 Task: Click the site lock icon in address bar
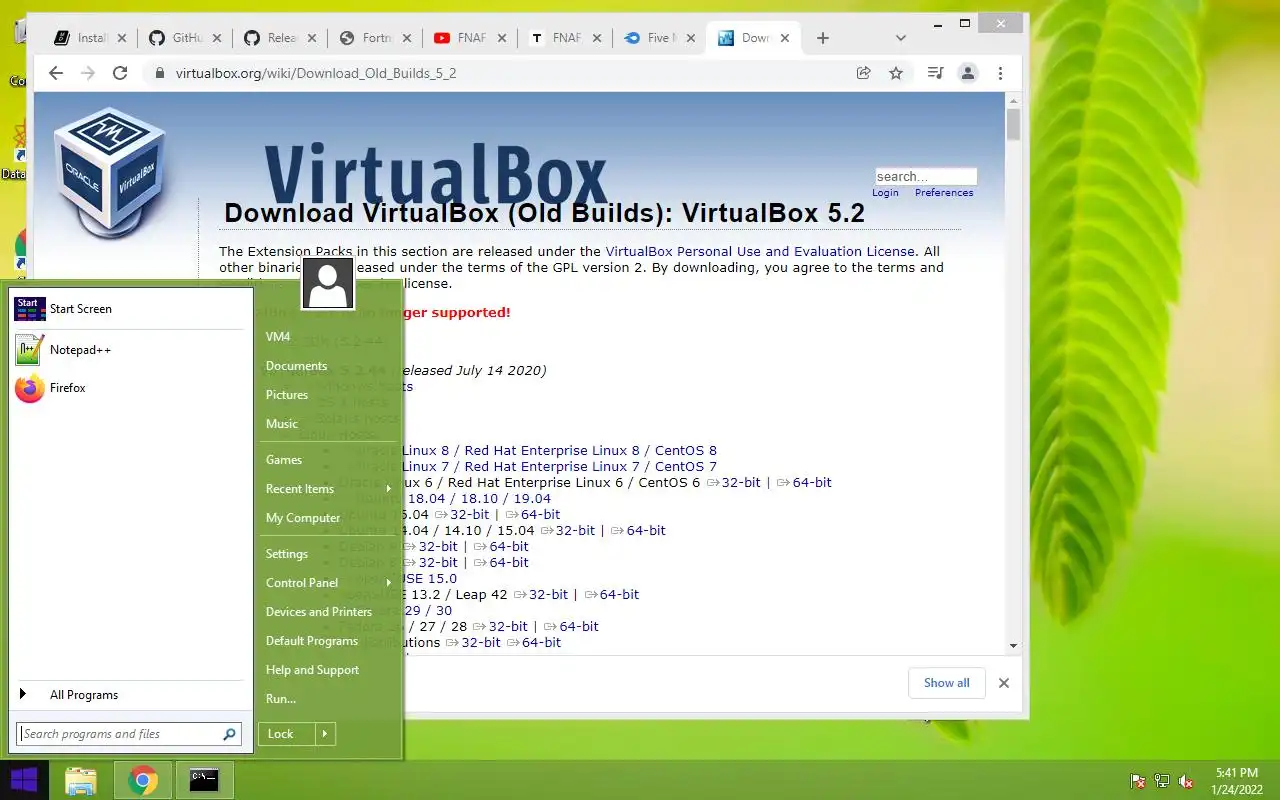point(159,73)
